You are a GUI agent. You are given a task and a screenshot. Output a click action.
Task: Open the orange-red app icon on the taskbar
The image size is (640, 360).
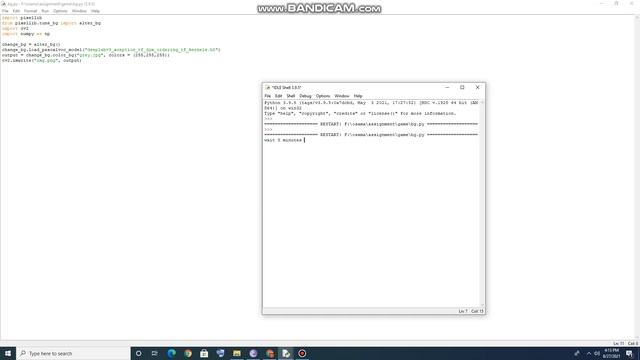pos(269,353)
